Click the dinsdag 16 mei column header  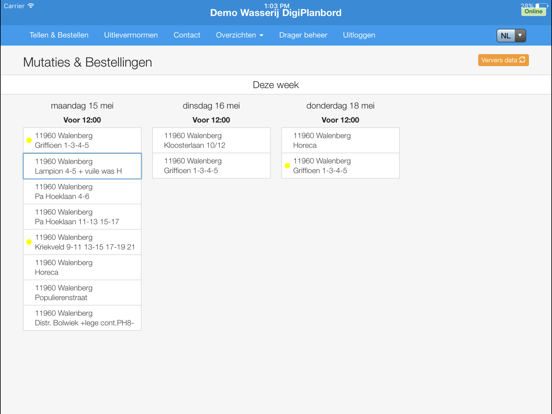pyautogui.click(x=211, y=106)
